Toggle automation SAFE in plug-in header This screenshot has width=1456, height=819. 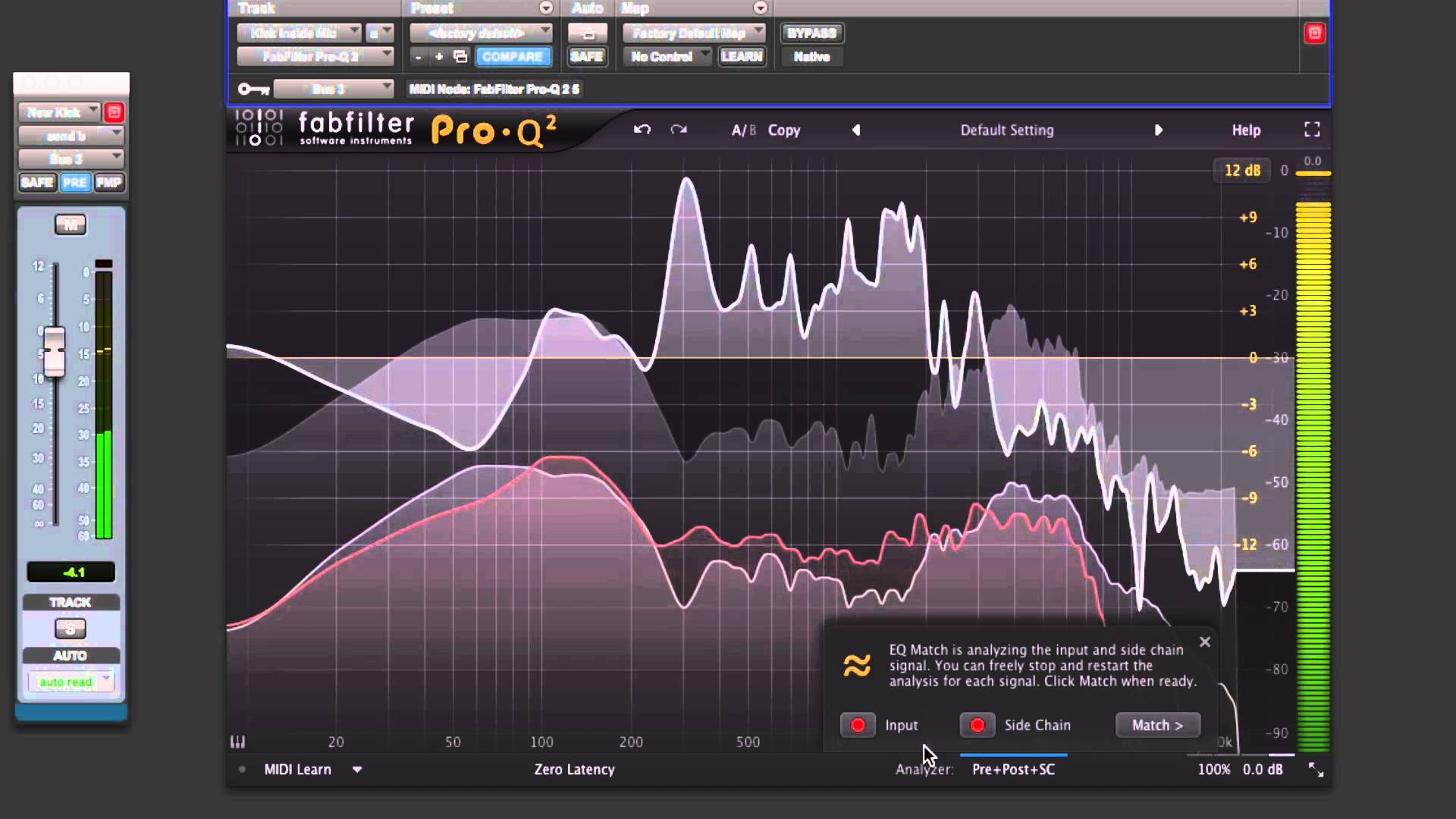click(587, 57)
